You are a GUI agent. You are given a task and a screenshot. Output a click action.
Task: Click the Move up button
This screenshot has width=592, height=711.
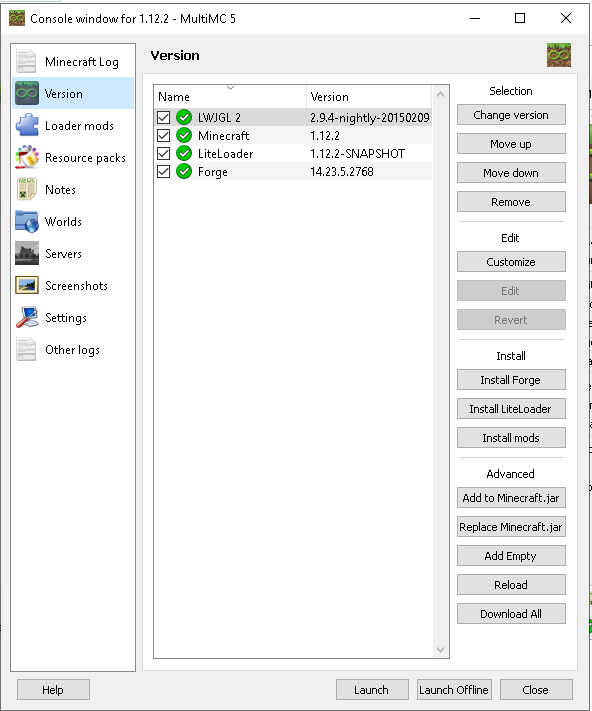(511, 144)
